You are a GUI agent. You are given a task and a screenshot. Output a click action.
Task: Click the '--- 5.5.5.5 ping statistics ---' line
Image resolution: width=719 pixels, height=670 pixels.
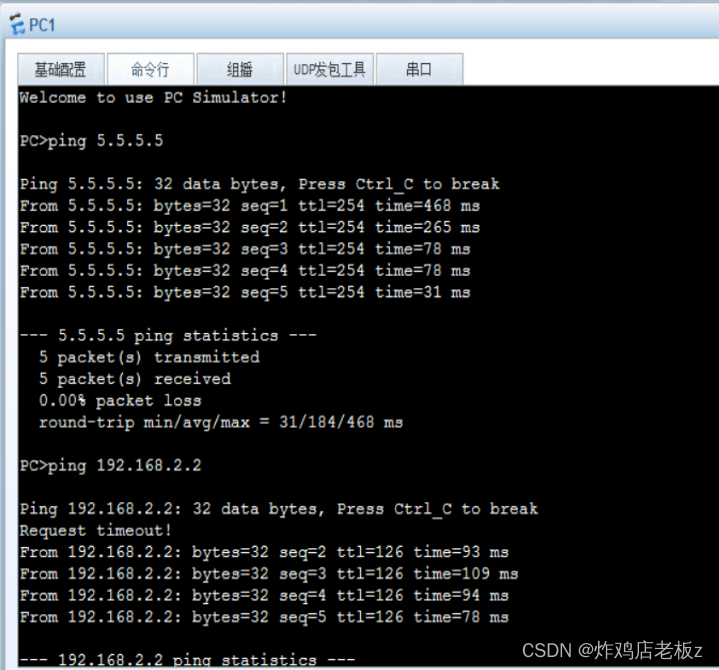pyautogui.click(x=168, y=336)
